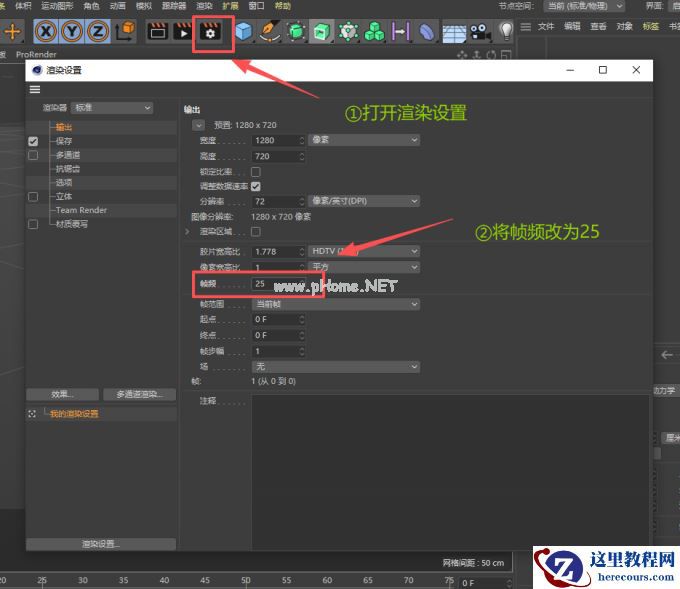Click the bottom 渲染设置... button
The width and height of the screenshot is (680, 589).
coord(101,544)
